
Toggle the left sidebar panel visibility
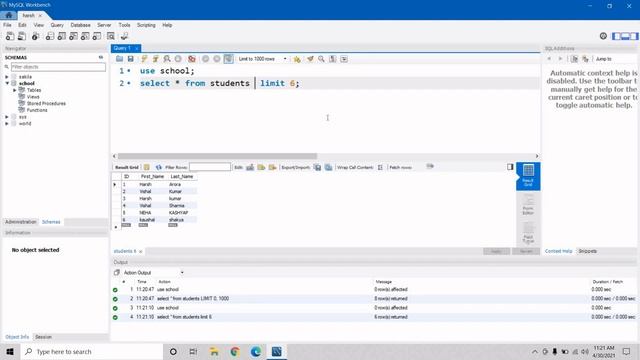click(x=616, y=36)
